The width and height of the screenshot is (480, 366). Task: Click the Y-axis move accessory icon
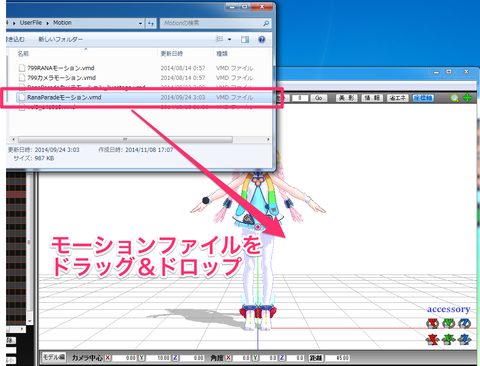coord(448,339)
